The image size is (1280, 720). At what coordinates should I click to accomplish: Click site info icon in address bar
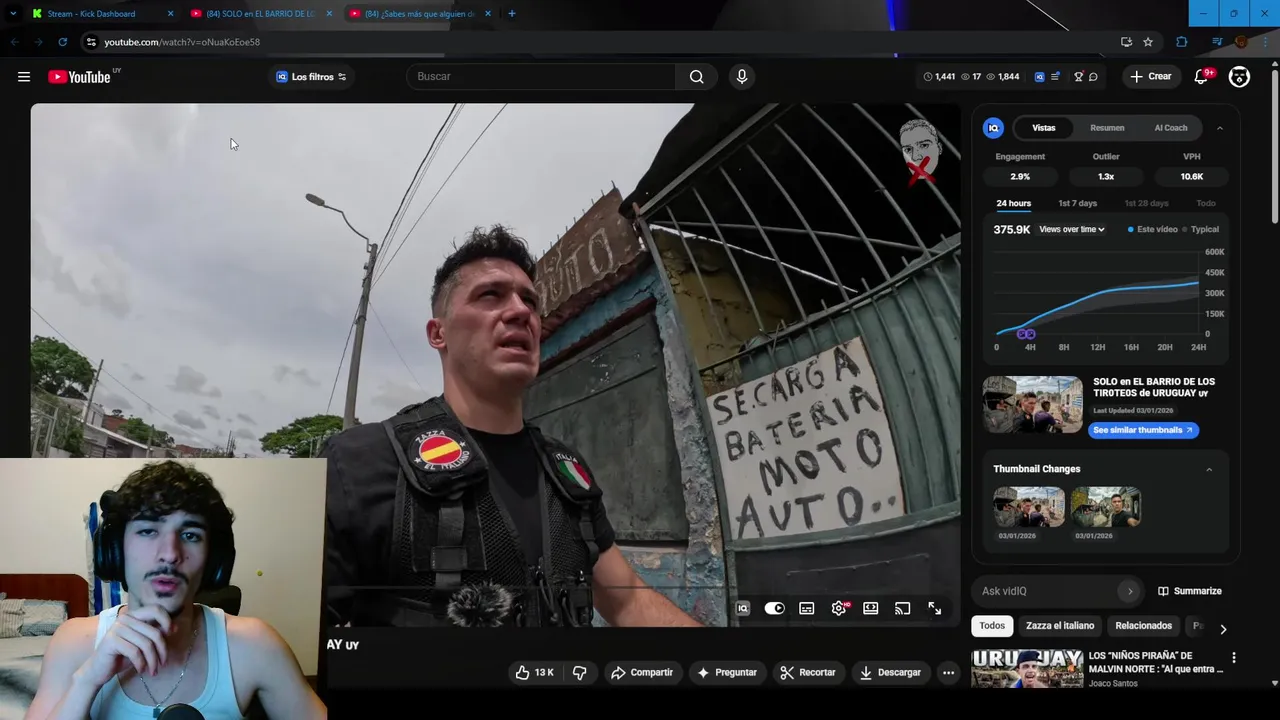[91, 42]
